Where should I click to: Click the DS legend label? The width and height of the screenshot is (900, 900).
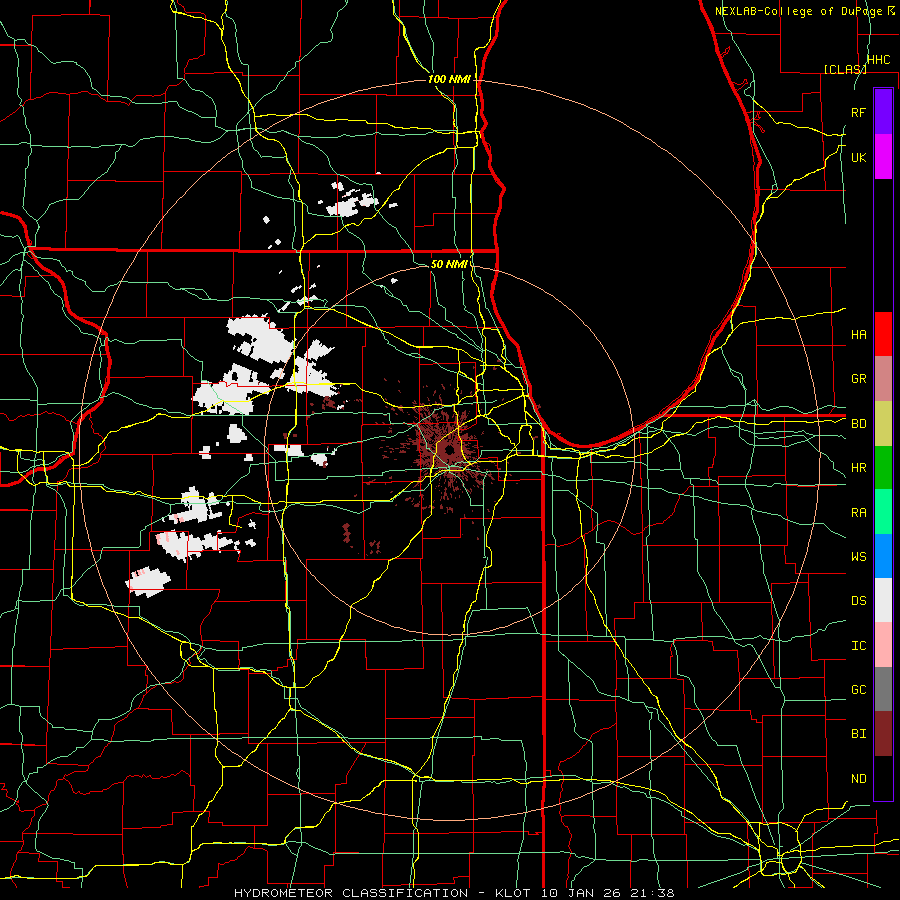[x=858, y=600]
